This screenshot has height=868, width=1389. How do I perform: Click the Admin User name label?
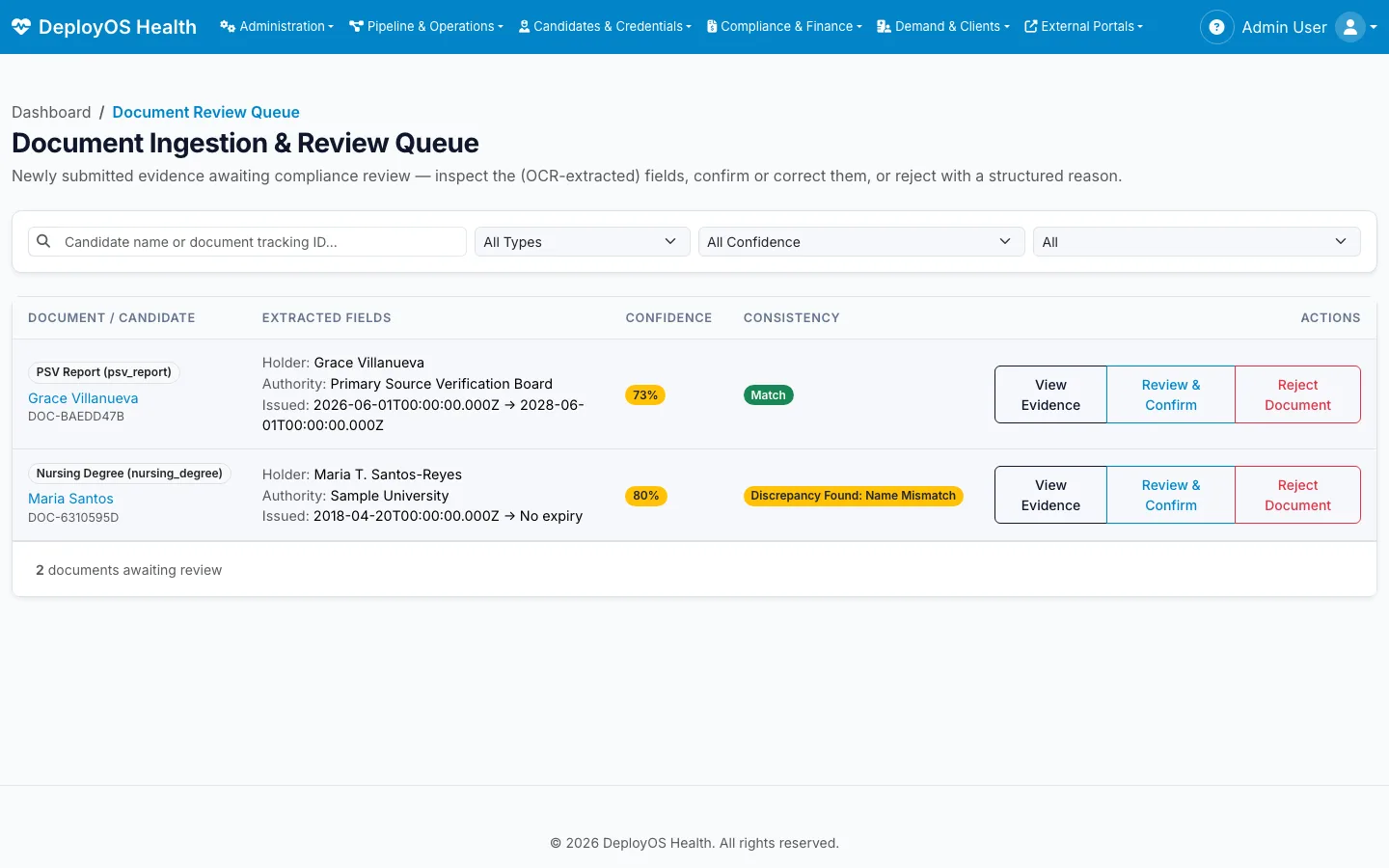(x=1284, y=27)
